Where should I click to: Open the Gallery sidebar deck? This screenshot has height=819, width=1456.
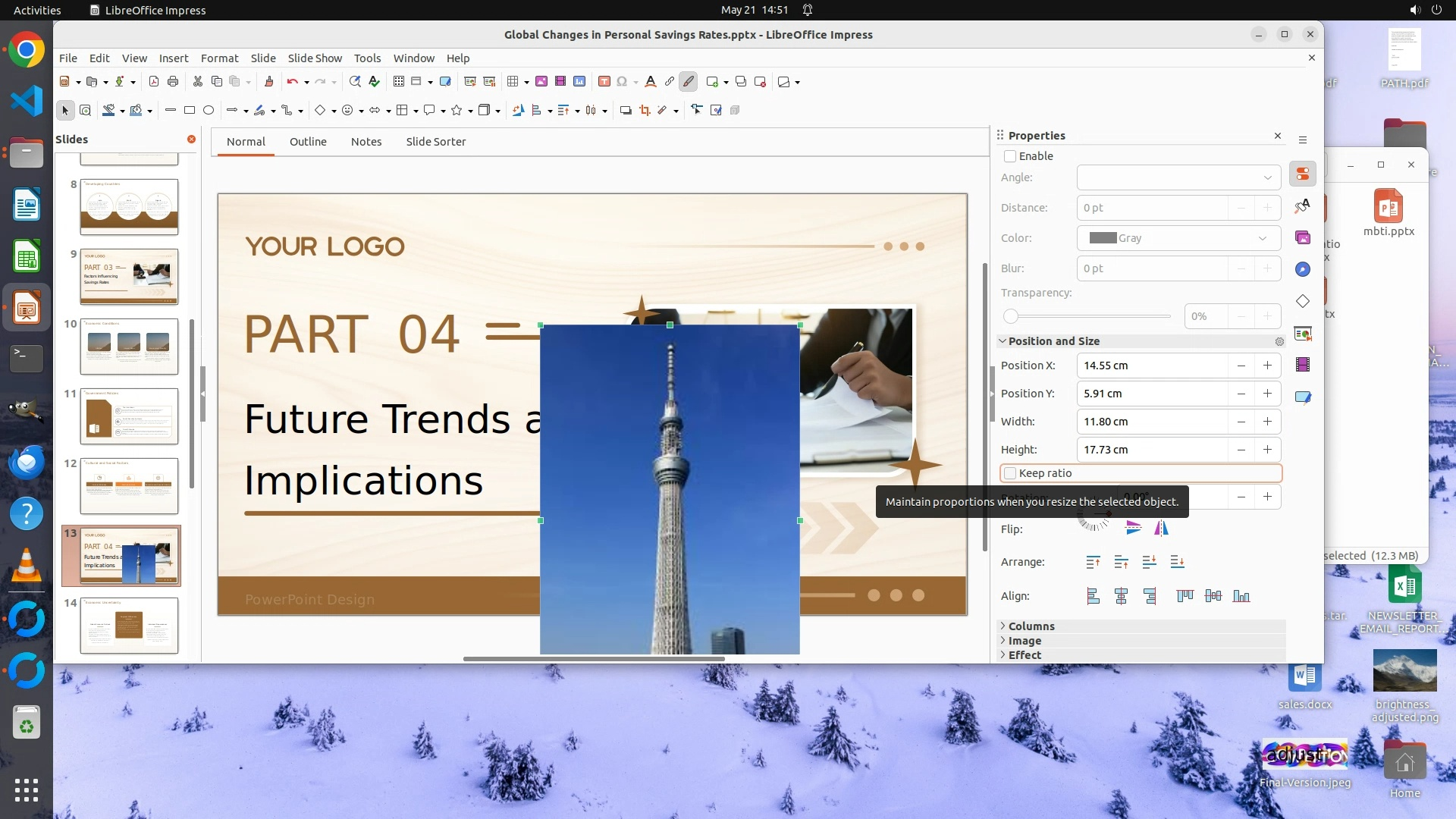pos(1303,238)
